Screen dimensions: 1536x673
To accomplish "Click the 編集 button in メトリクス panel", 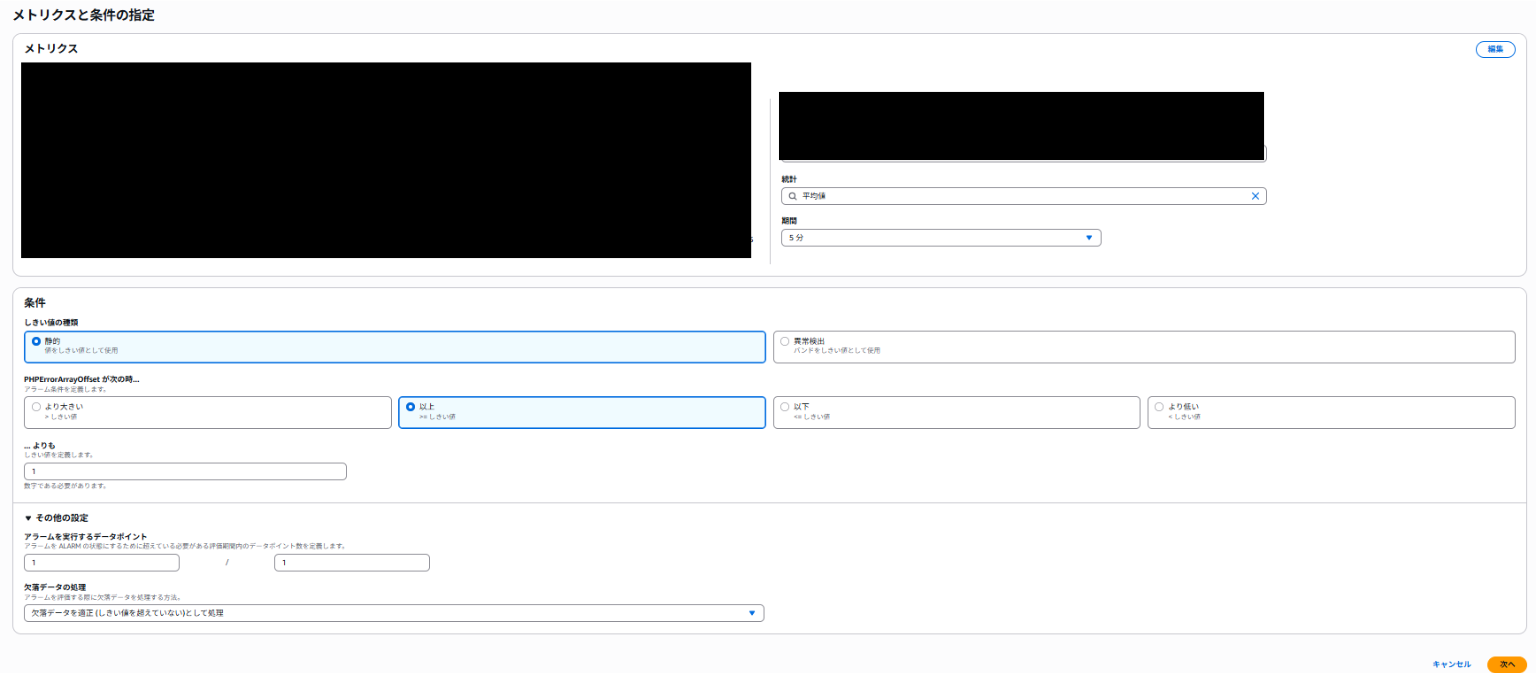I will click(x=1495, y=49).
